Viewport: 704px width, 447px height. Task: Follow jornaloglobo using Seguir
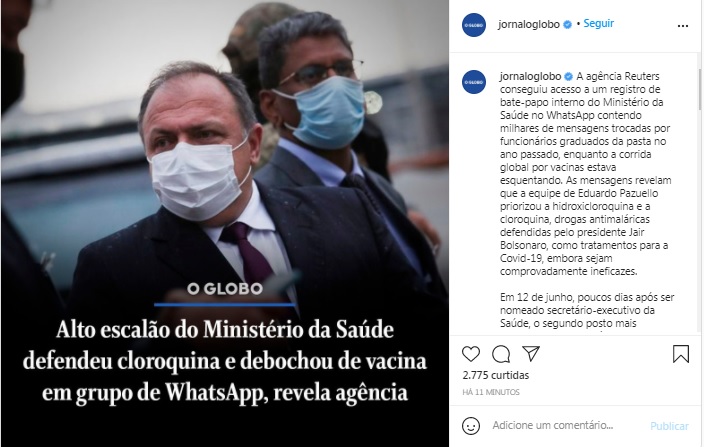point(598,23)
